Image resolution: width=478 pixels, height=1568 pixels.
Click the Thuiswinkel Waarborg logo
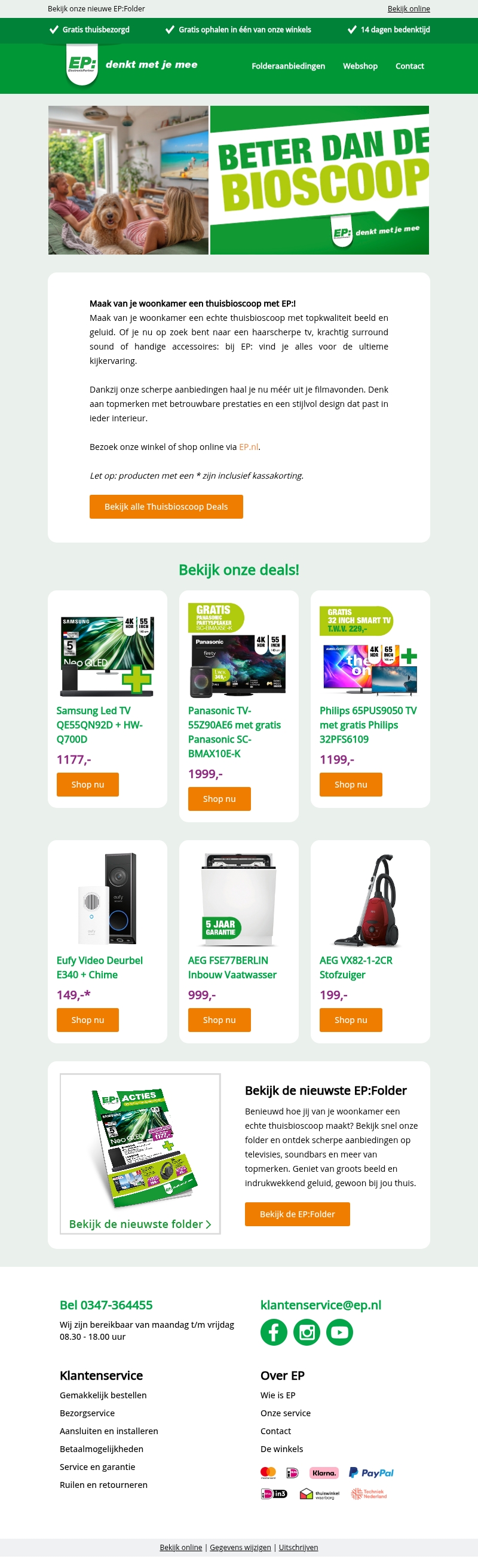[320, 1493]
